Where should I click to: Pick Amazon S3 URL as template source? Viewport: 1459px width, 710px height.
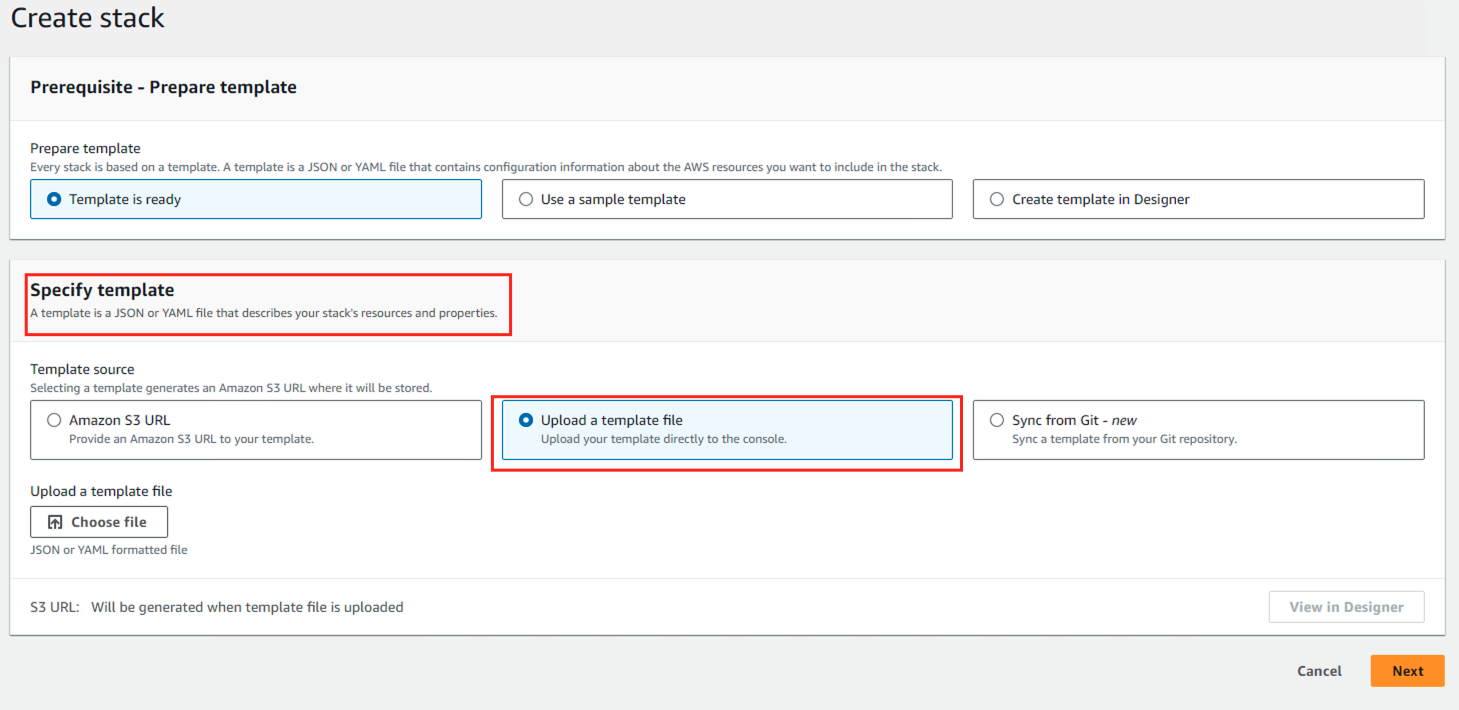54,421
